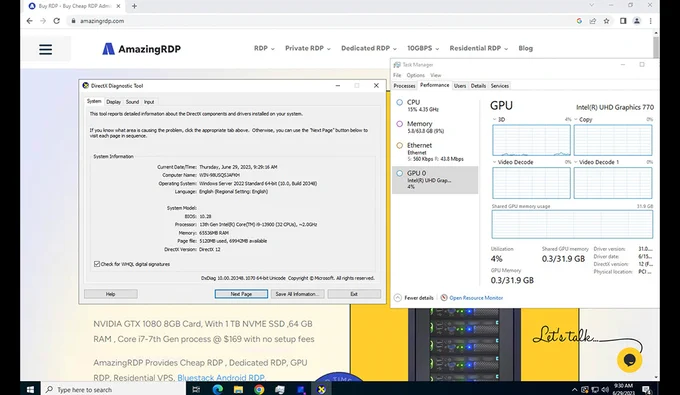Viewport: 680px width, 395px height.
Task: Switch to the Details tab in Task Manager
Action: (478, 86)
